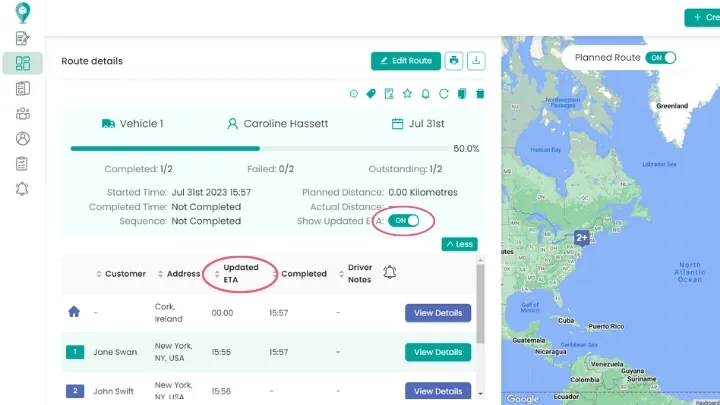Click the 2+ map cluster marker
720x405 pixels.
click(x=582, y=238)
